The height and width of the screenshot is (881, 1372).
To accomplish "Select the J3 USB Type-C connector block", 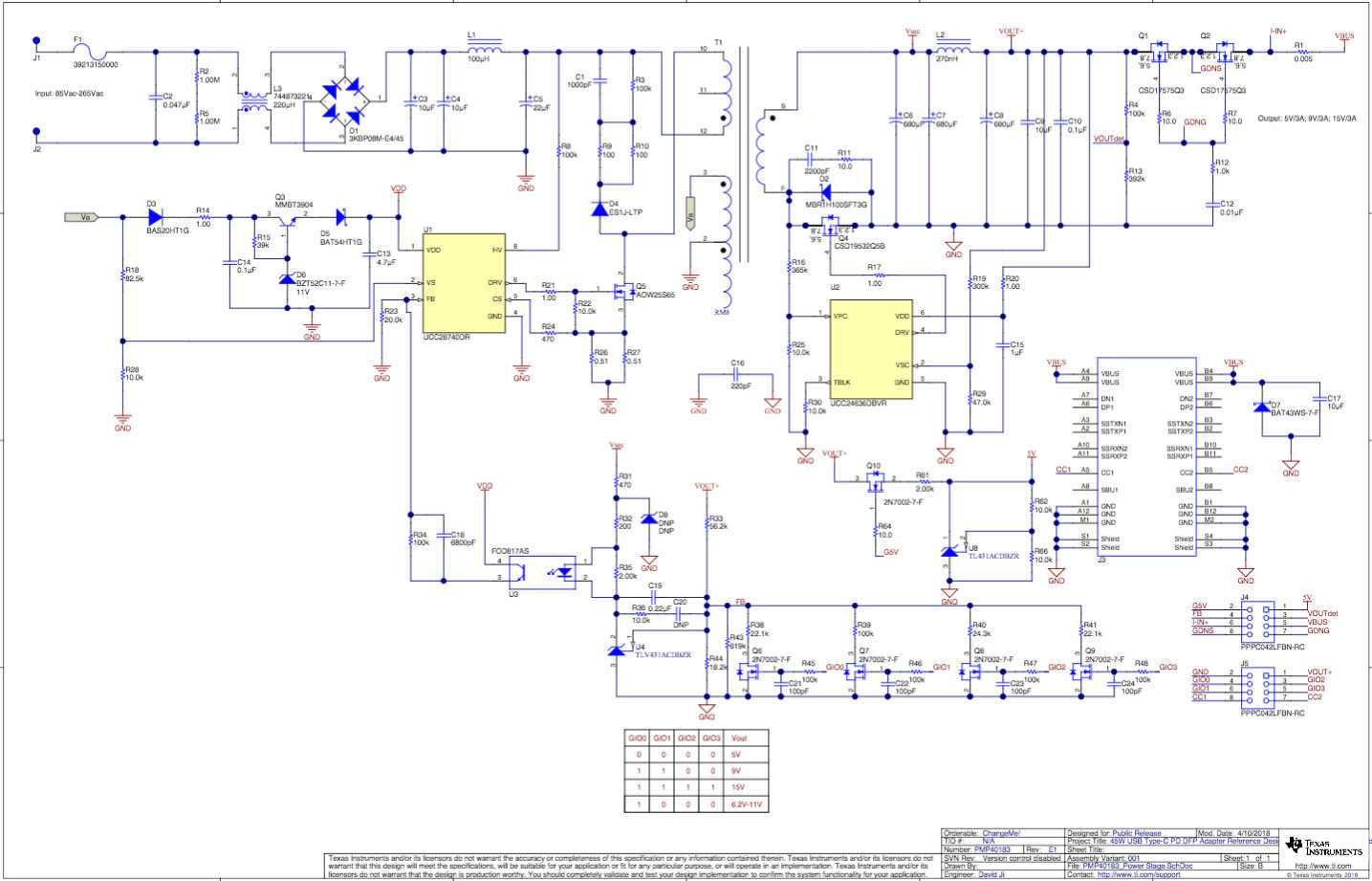I will click(1145, 457).
